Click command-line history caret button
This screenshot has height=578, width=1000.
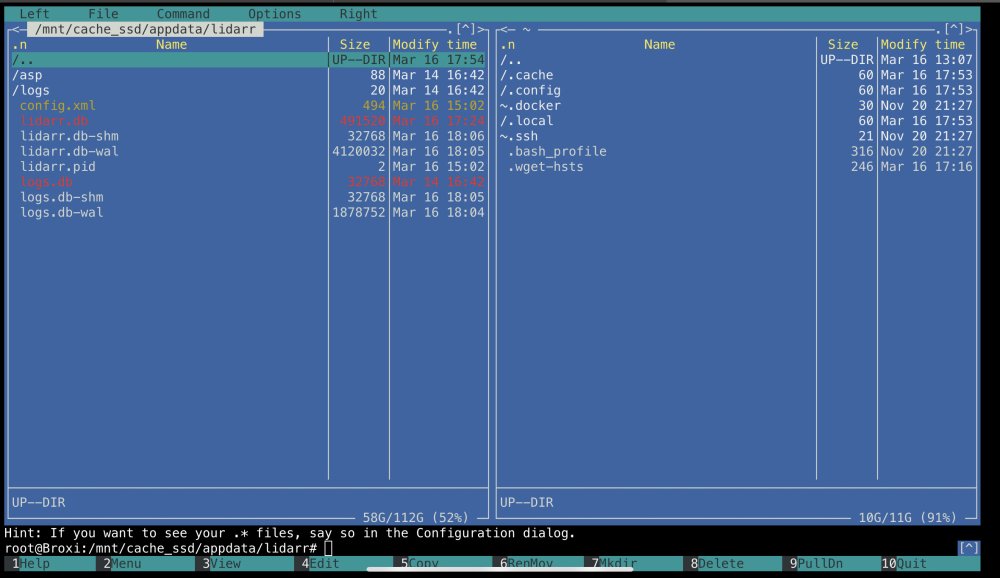(x=968, y=548)
